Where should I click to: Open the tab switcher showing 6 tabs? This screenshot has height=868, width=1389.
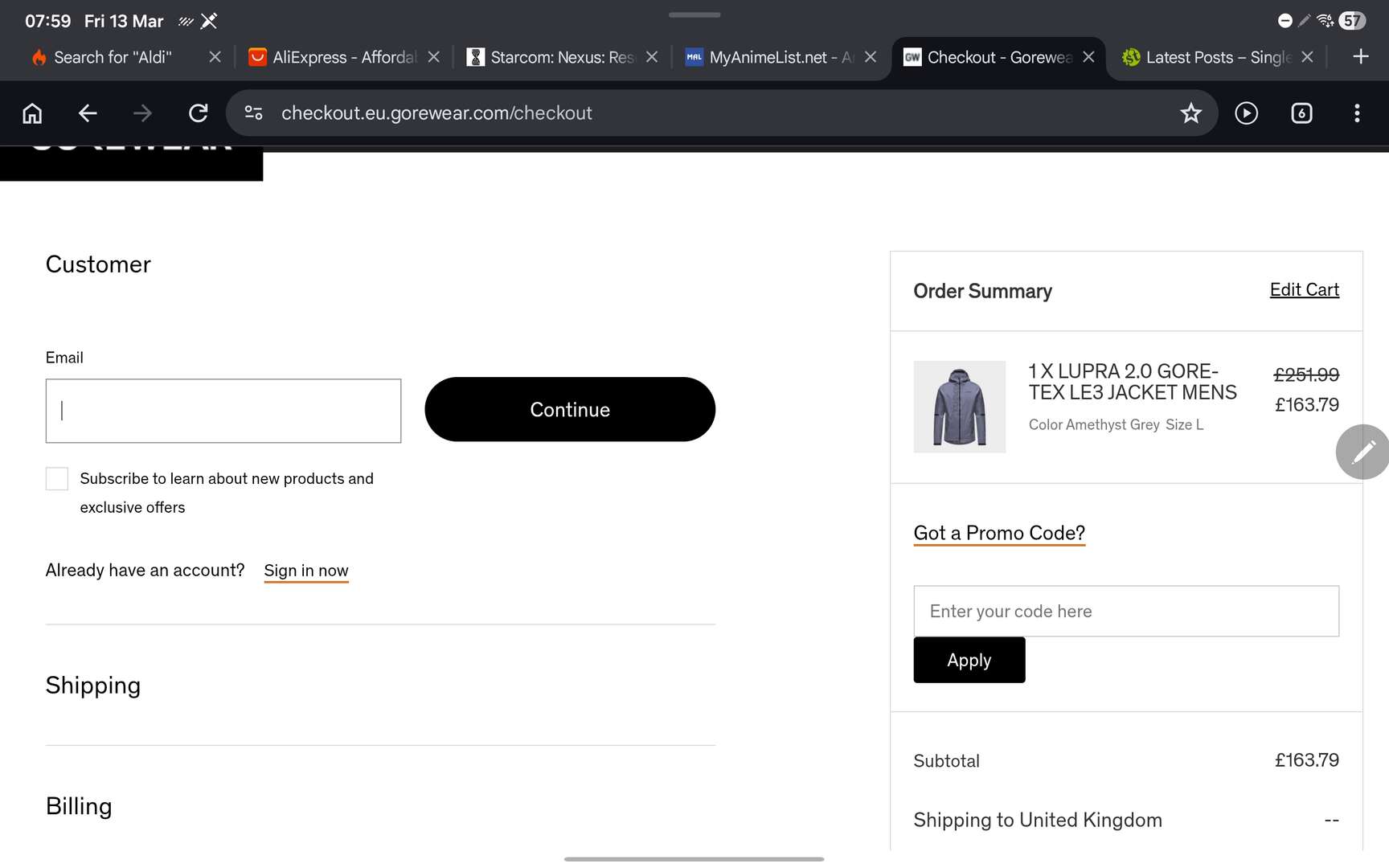(x=1301, y=113)
